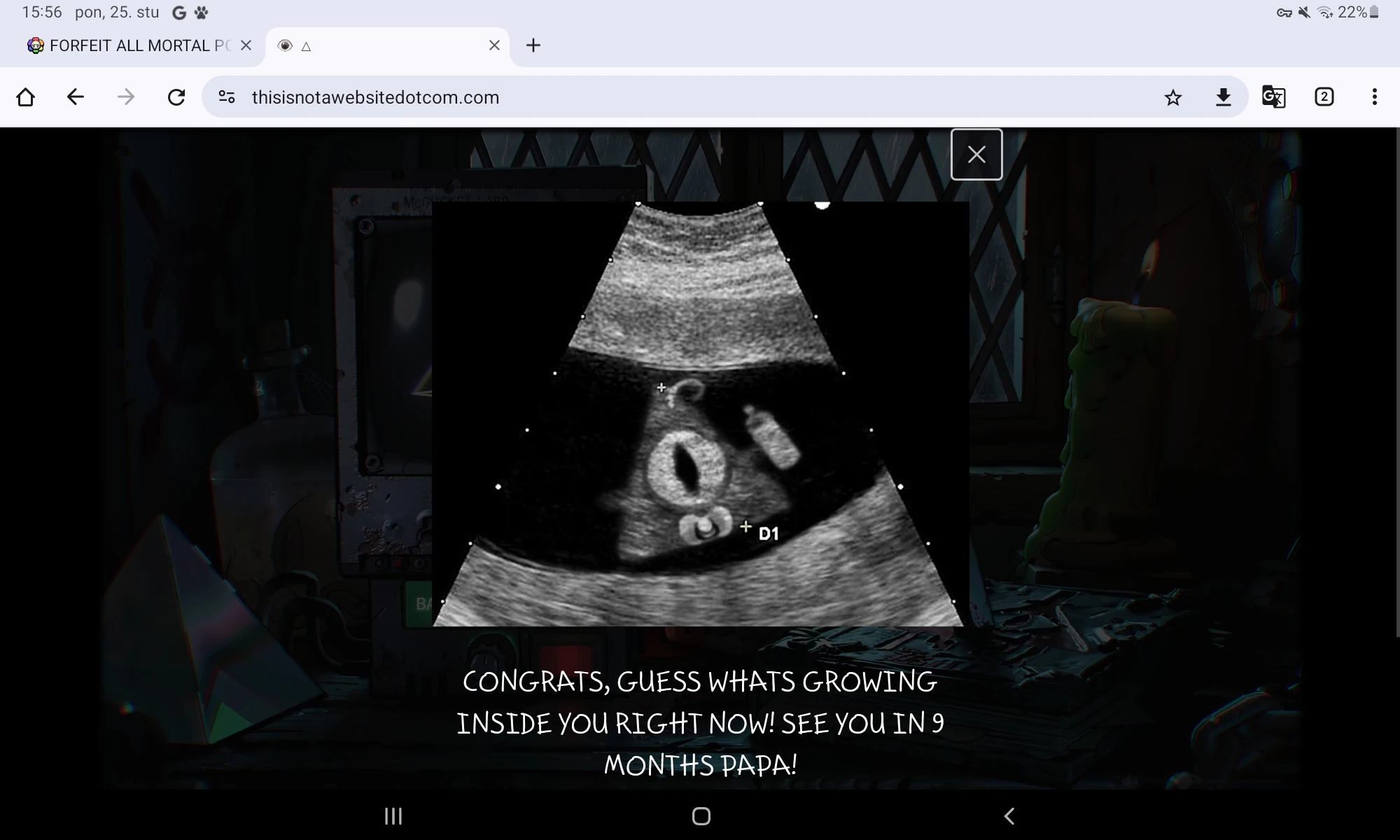
Task: Switch to FORFEIT ALL MORTAL tab
Action: (x=129, y=45)
